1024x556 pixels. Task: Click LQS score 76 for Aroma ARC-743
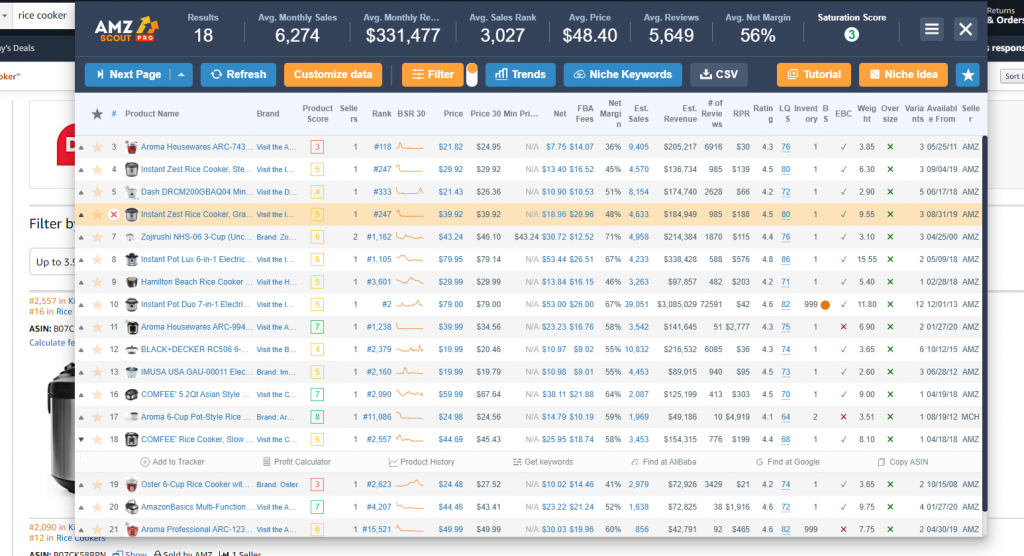point(786,147)
